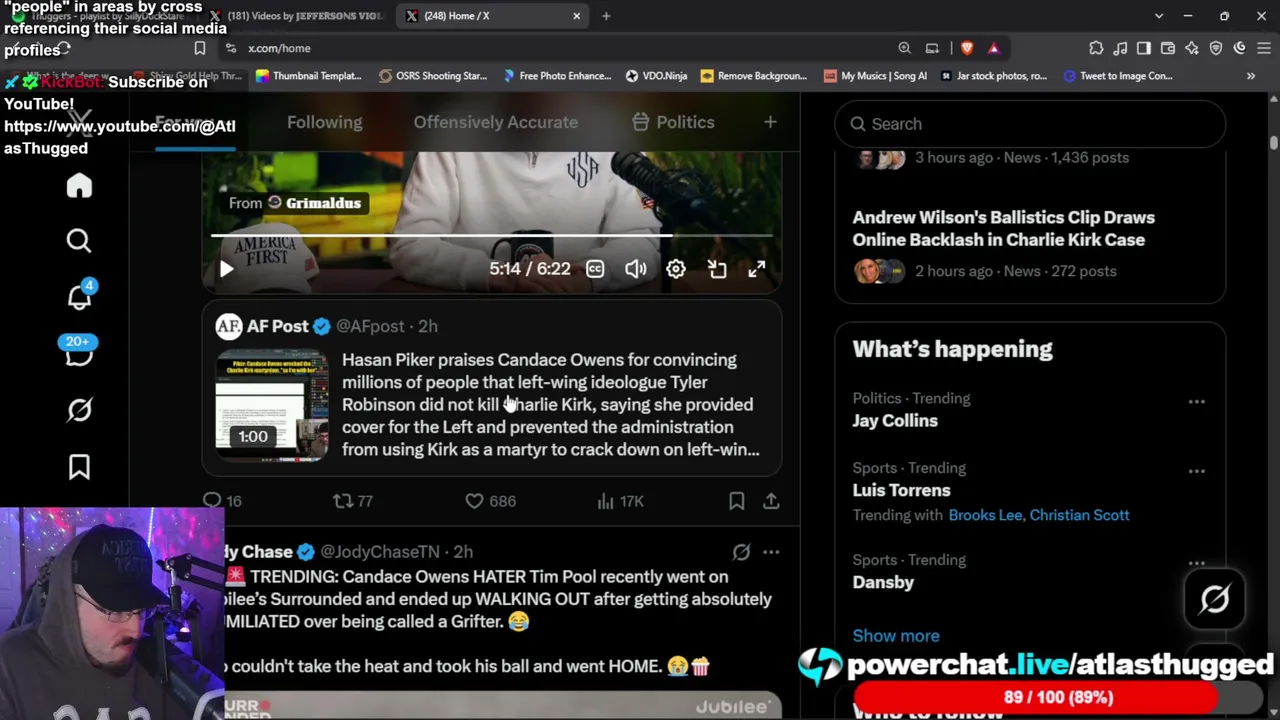Open VDO.Ninja bookmark
This screenshot has height=720, width=1280.
pos(656,76)
